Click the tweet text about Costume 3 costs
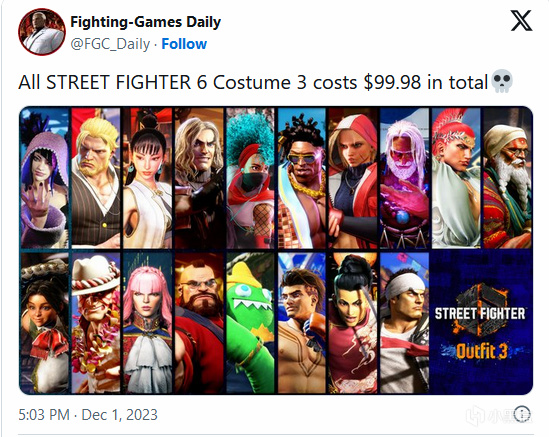 (x=253, y=82)
